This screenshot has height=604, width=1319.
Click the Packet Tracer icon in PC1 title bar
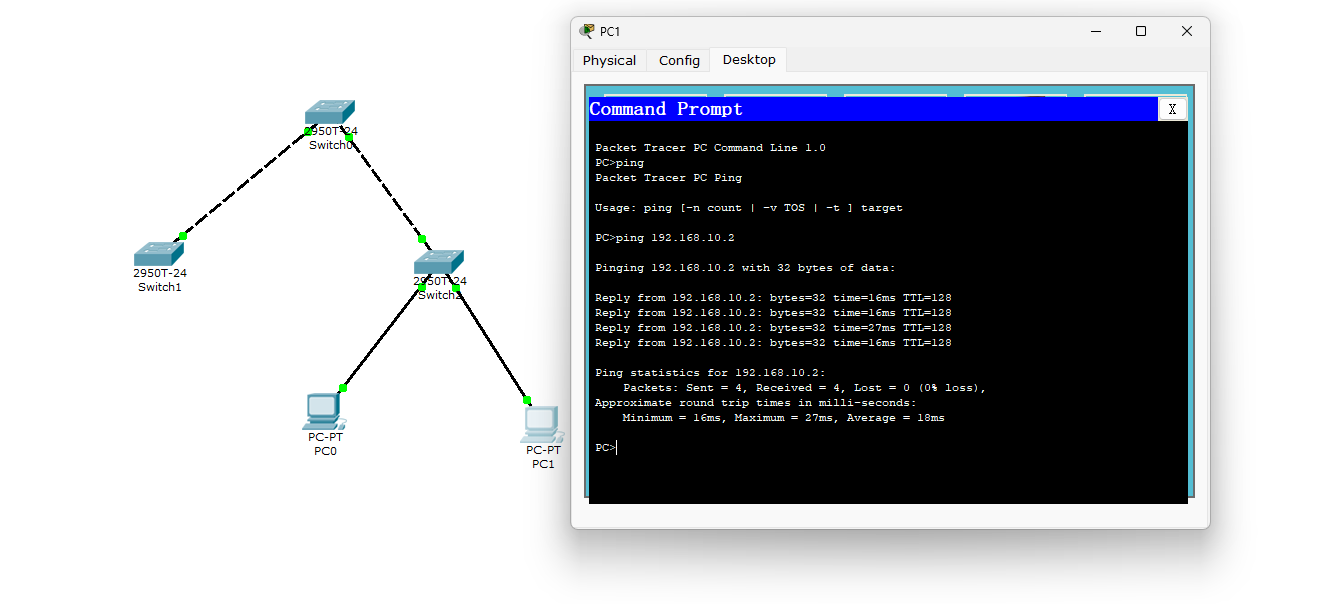[x=587, y=31]
